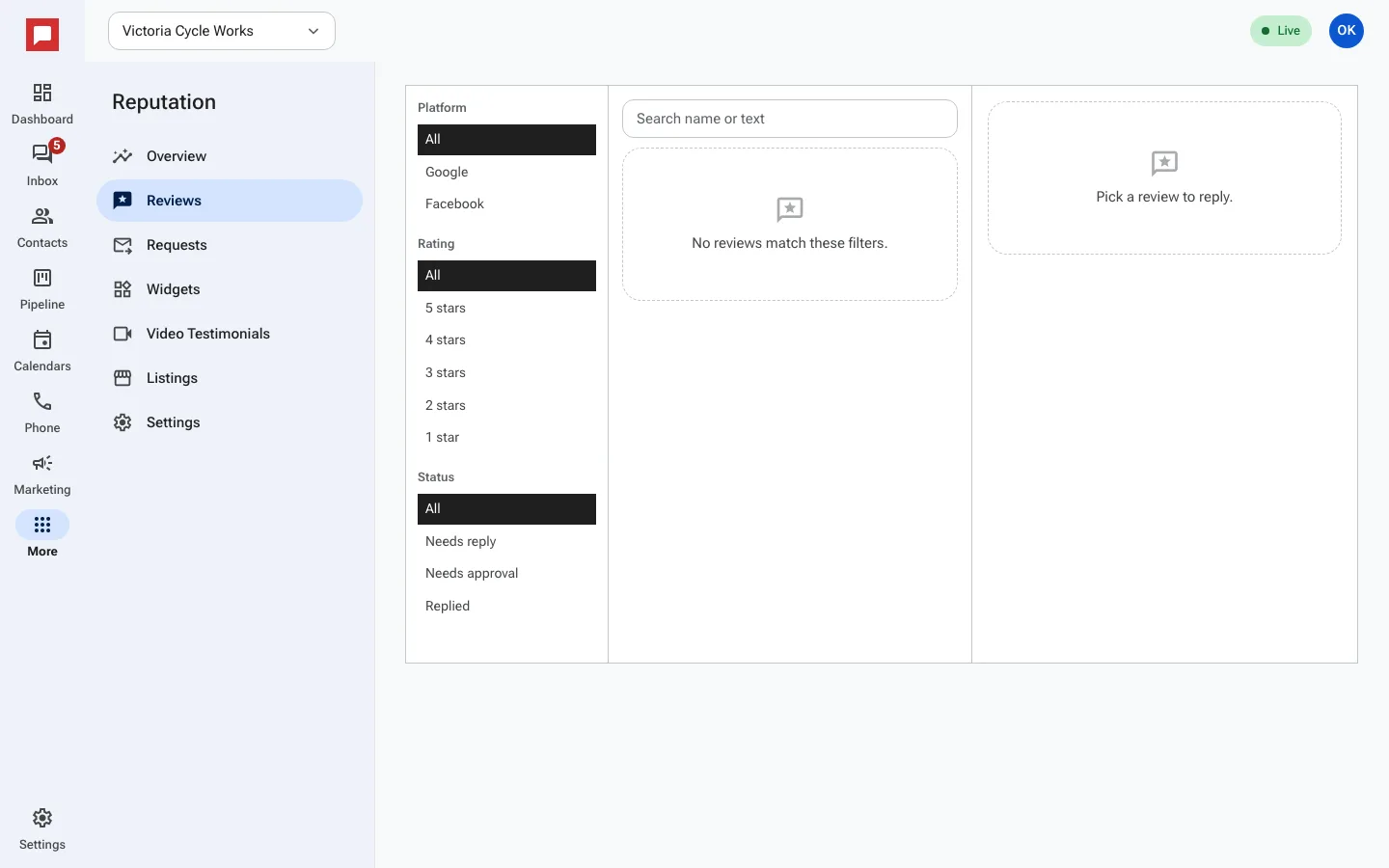This screenshot has height=868, width=1389.
Task: Focus the Search name or text field
Action: coord(790,119)
